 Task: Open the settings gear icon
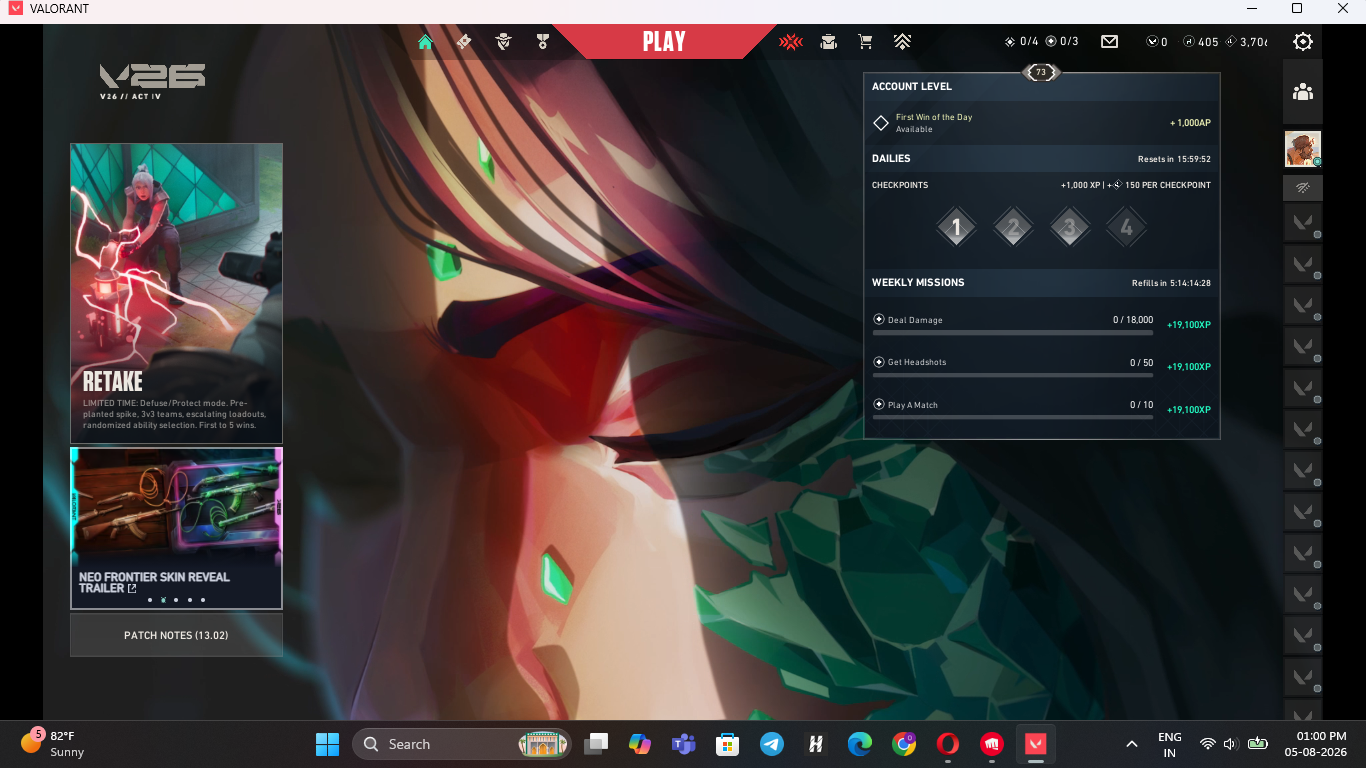[x=1302, y=42]
